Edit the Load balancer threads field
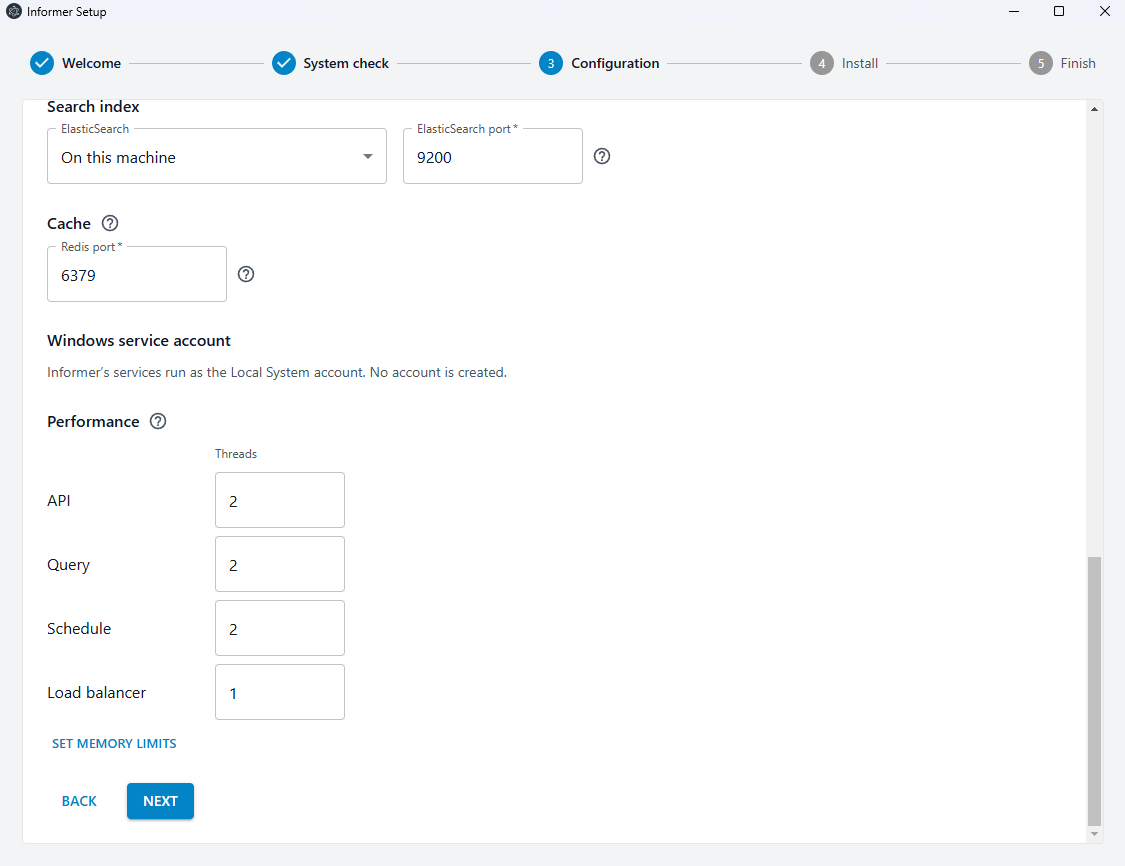 pyautogui.click(x=280, y=692)
